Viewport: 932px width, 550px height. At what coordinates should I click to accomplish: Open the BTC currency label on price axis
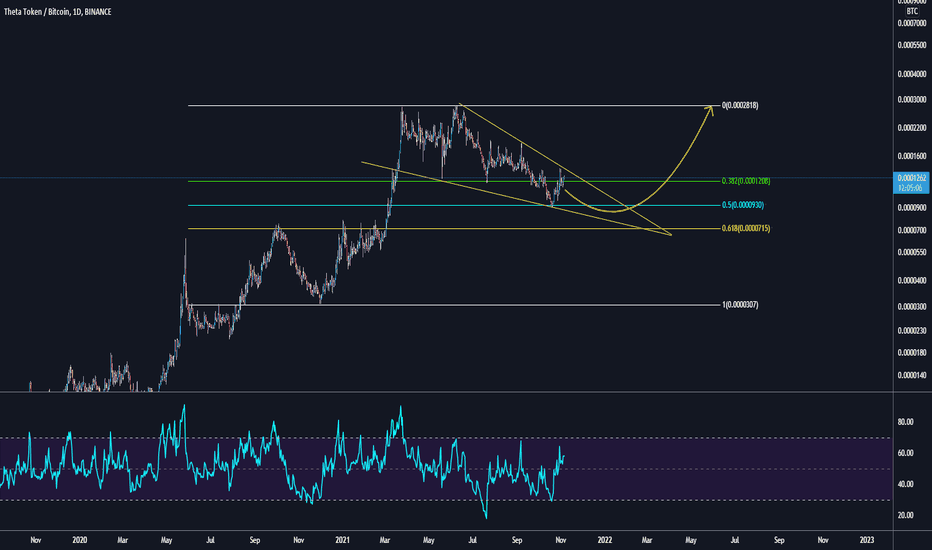[912, 11]
